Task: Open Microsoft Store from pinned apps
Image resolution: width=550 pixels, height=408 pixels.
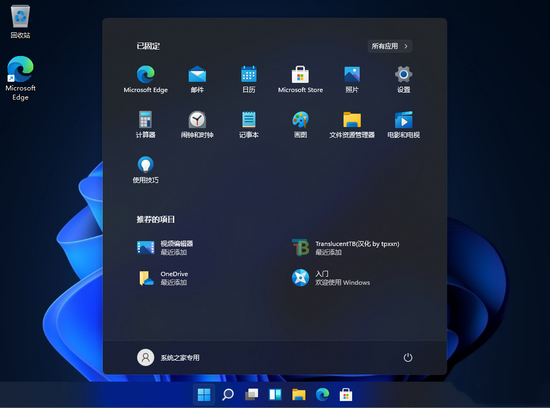Action: (x=300, y=79)
